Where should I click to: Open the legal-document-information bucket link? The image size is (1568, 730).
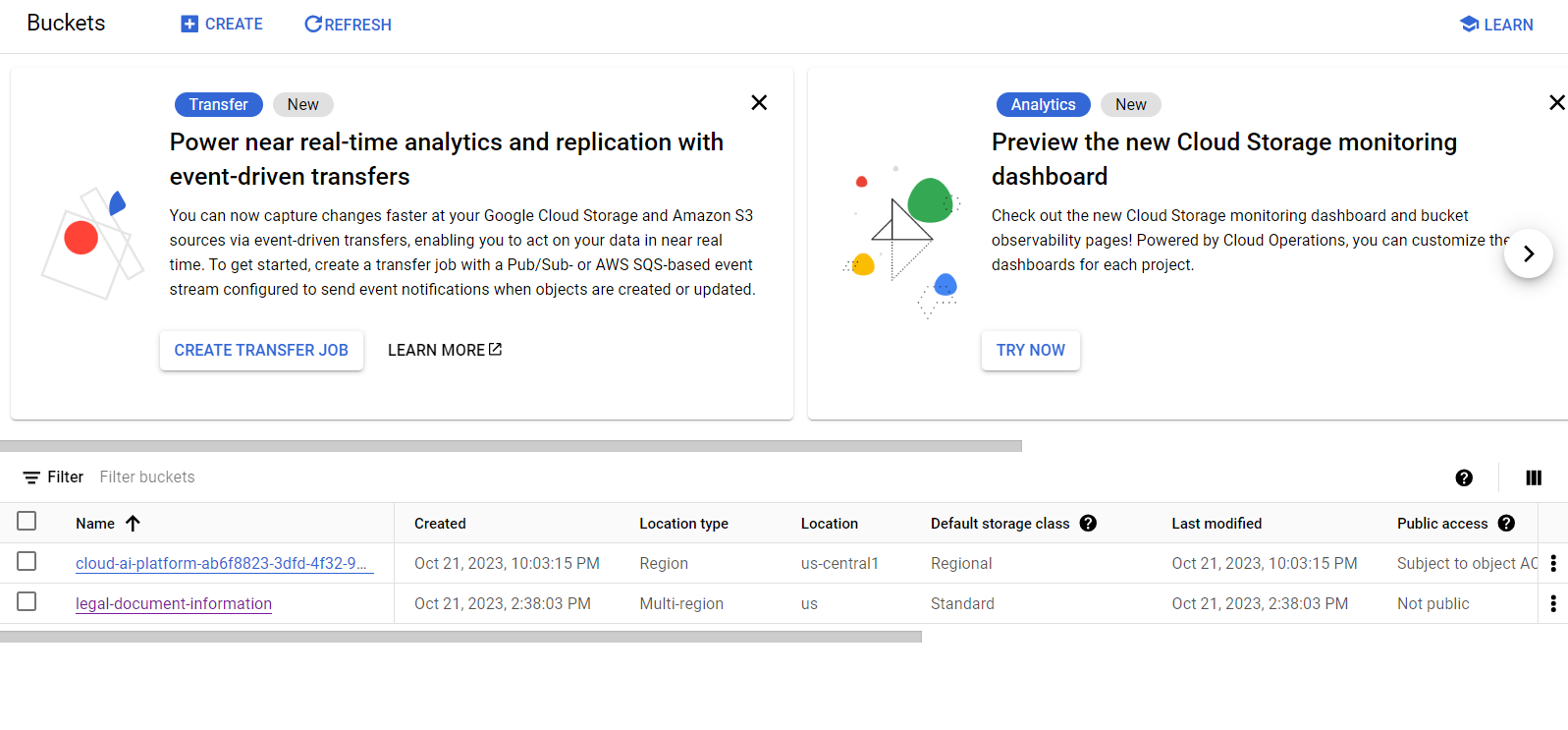[174, 604]
